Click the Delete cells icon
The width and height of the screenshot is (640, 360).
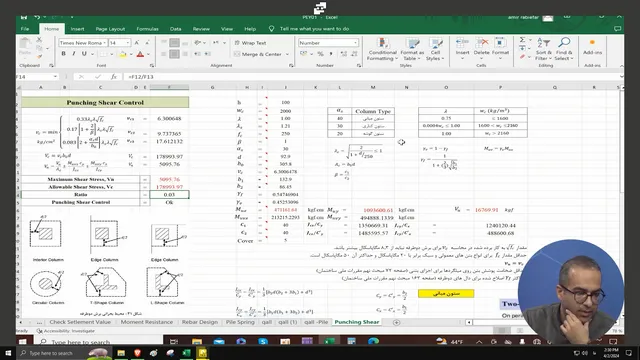point(481,49)
